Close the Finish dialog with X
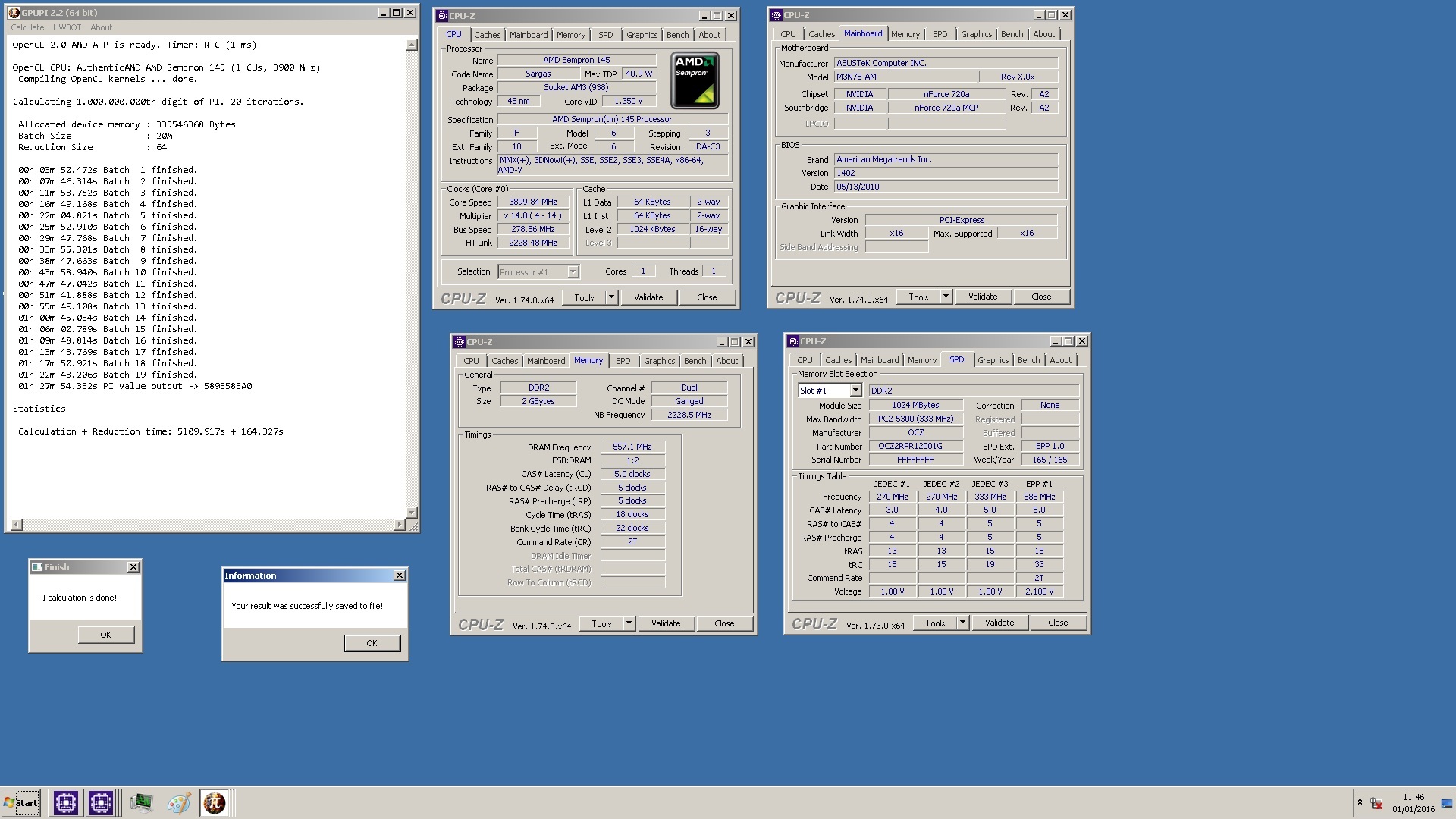 point(133,566)
